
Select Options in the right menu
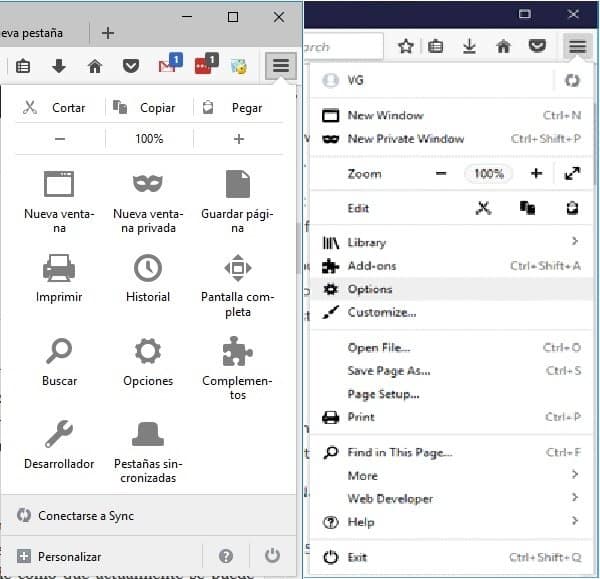point(370,289)
